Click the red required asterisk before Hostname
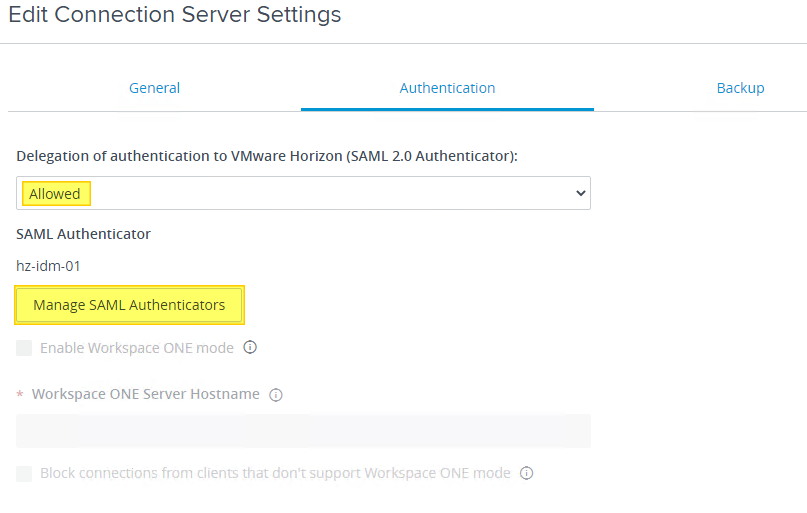The image size is (807, 513). [x=20, y=395]
